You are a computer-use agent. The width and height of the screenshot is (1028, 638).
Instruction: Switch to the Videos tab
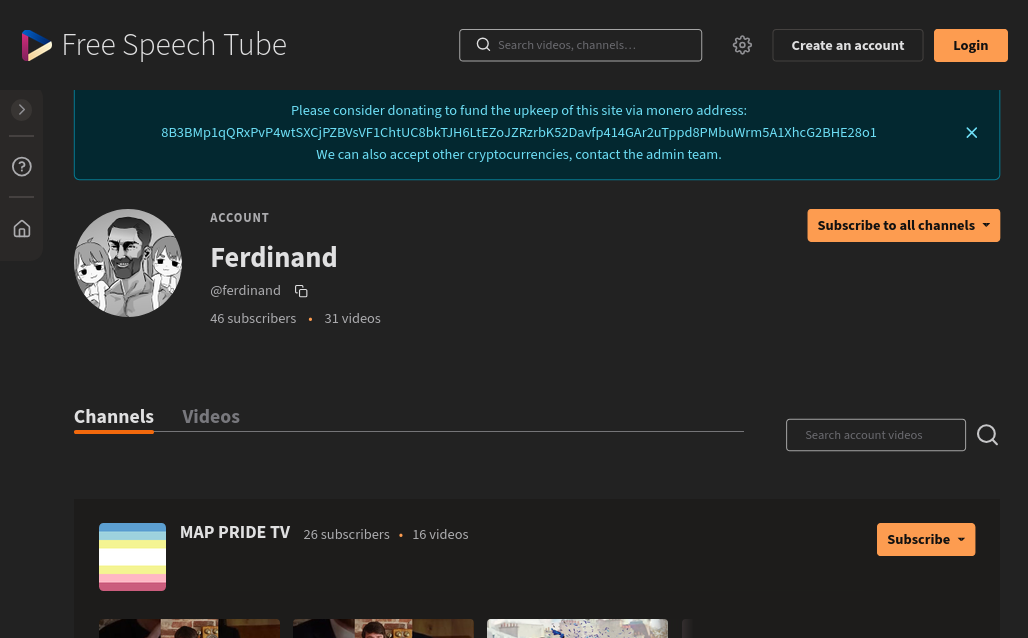click(211, 416)
